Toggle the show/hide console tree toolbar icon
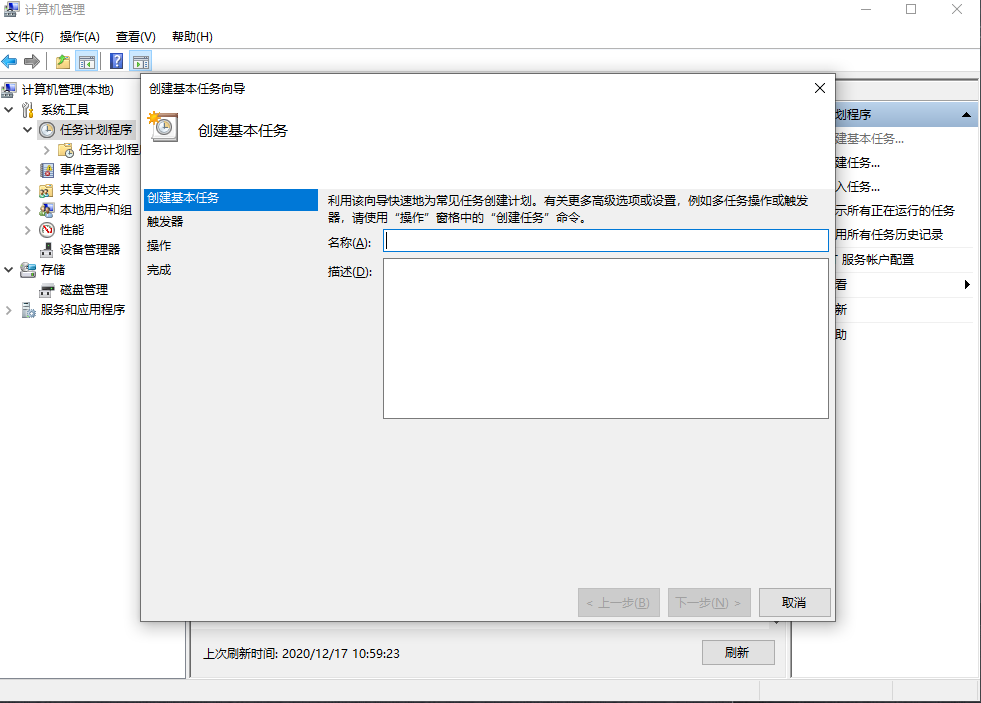This screenshot has width=981, height=703. pyautogui.click(x=87, y=60)
